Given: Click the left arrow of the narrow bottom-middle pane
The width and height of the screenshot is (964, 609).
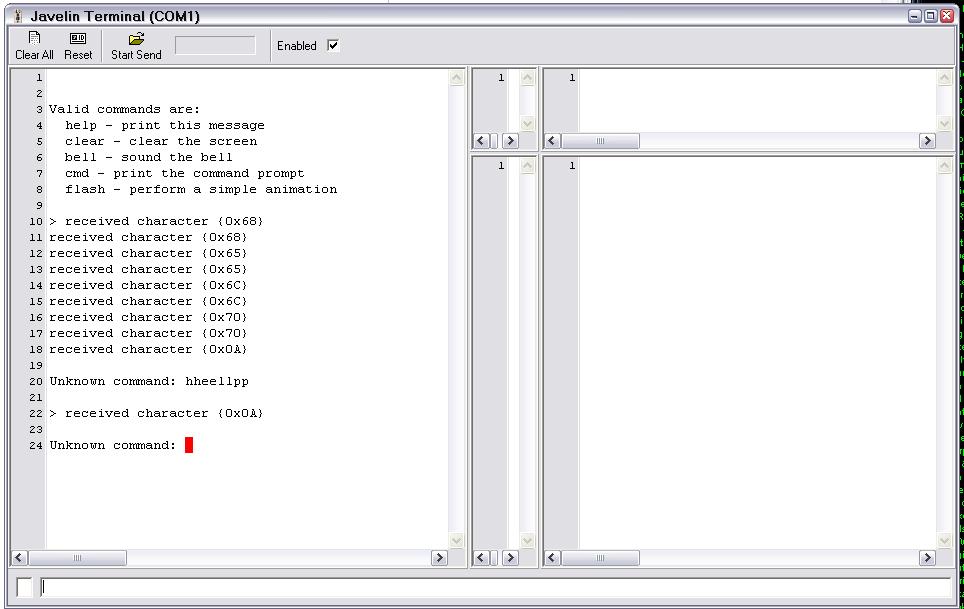Looking at the screenshot, I should coord(481,558).
